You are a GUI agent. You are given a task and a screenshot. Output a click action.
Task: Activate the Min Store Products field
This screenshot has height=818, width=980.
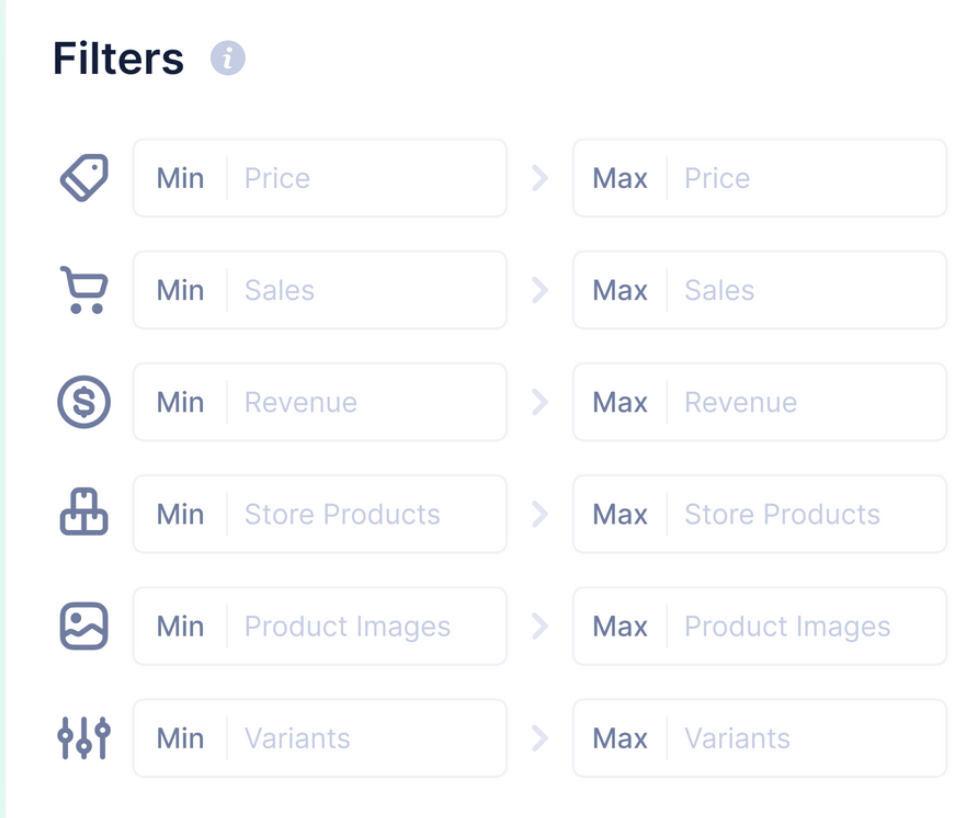(x=319, y=514)
